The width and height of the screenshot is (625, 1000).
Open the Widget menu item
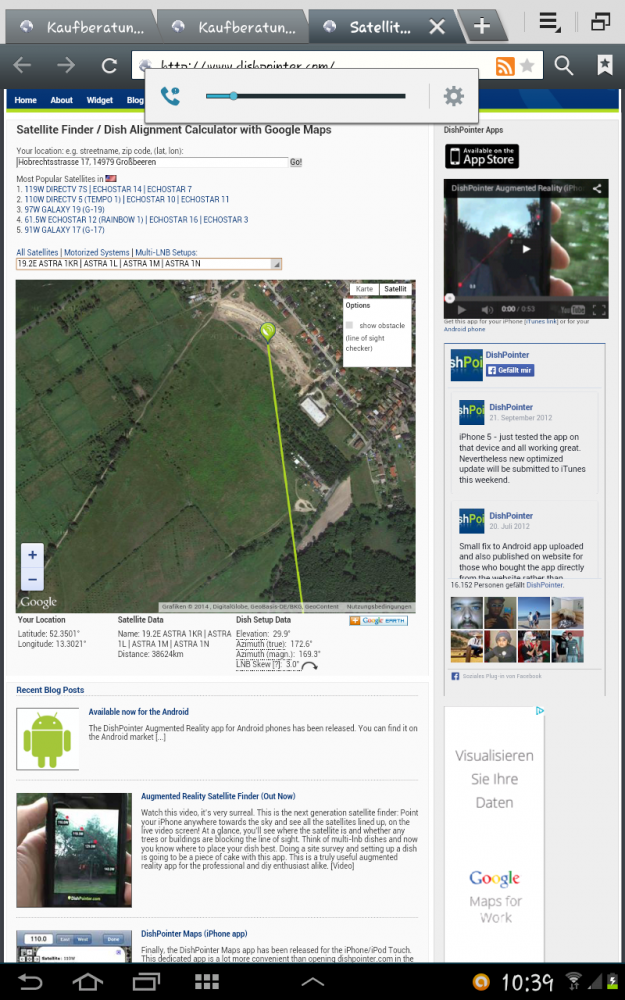tap(99, 100)
